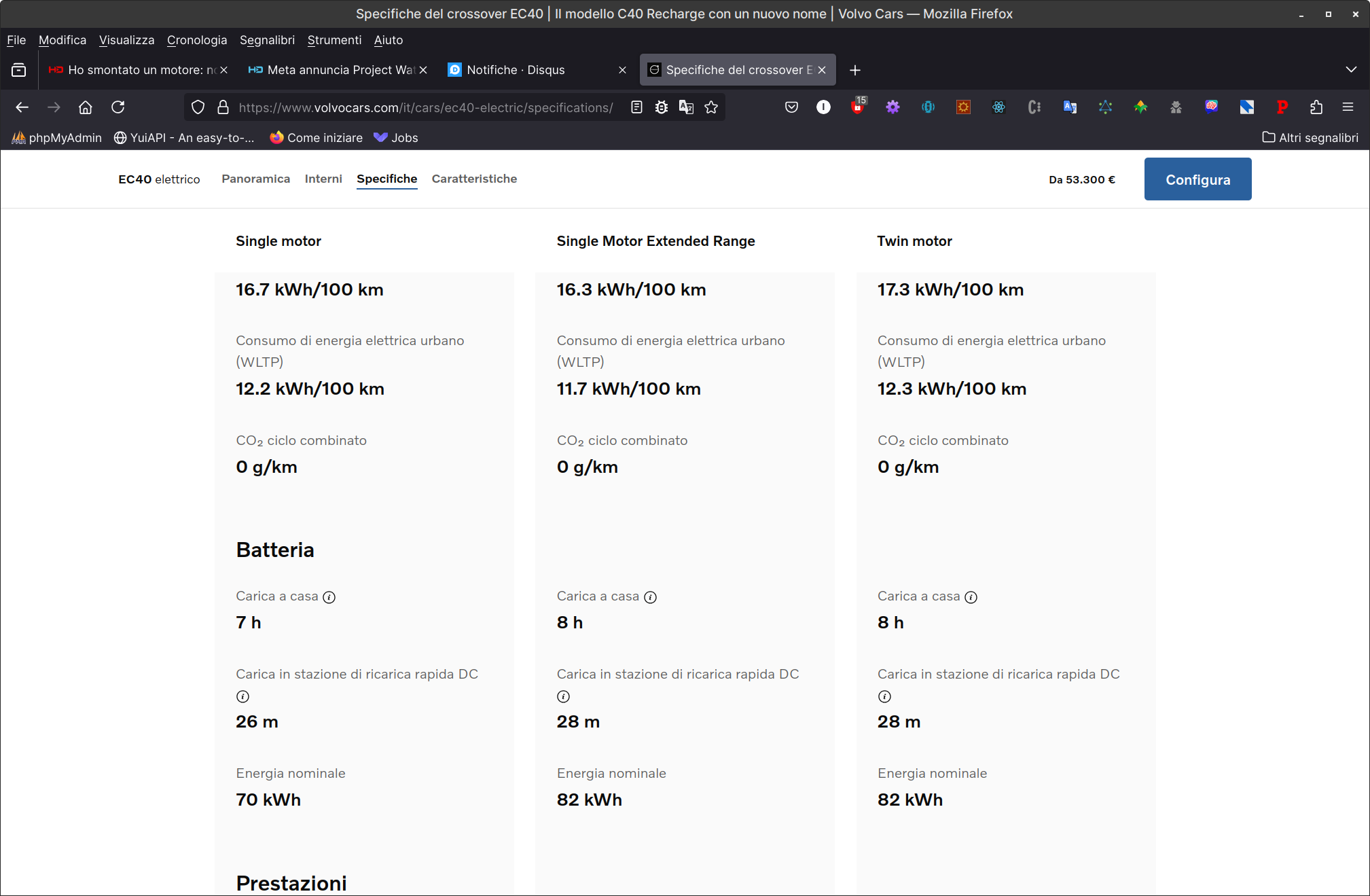Reload the current page
Screen dimensions: 1370x896
pos(118,107)
